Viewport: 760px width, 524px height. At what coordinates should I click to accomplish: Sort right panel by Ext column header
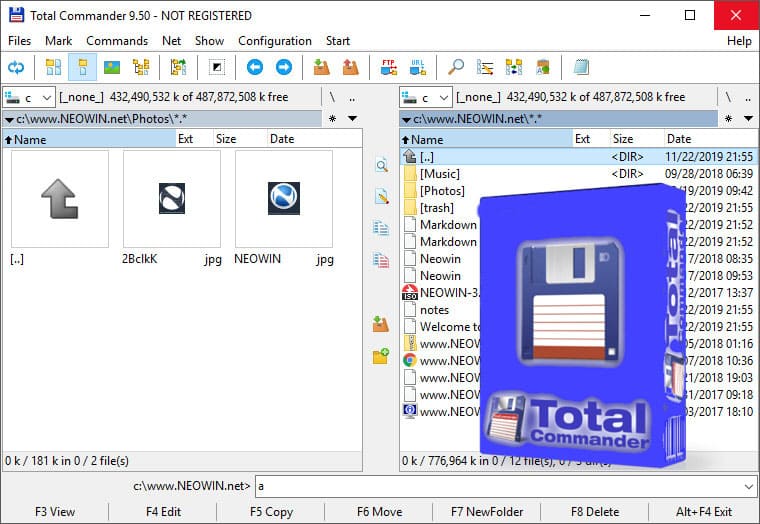click(x=591, y=139)
